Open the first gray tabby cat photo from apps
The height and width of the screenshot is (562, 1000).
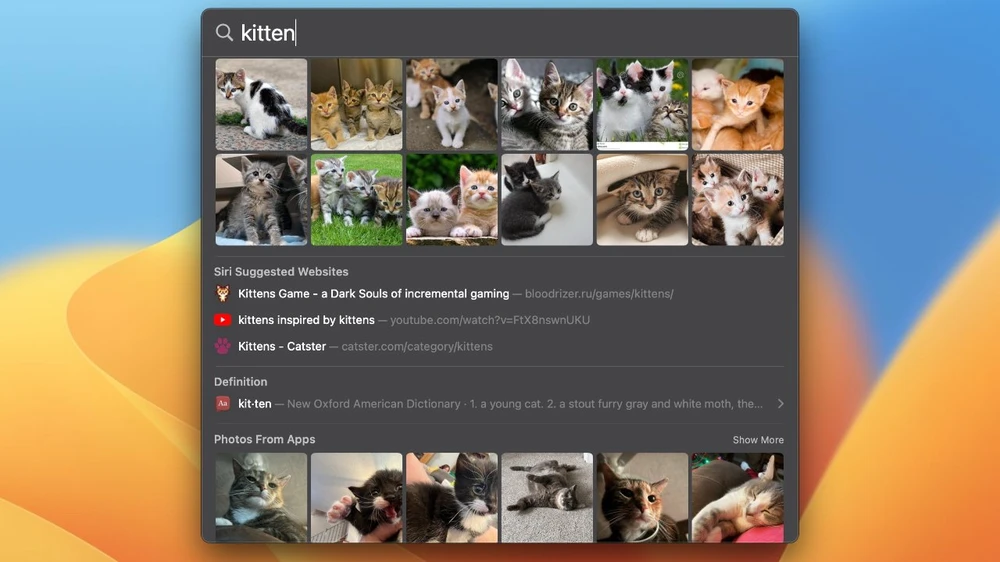point(261,497)
